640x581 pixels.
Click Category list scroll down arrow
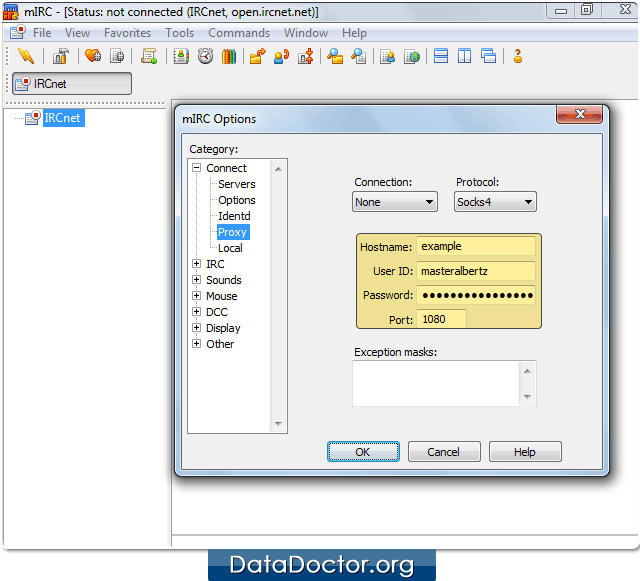278,424
